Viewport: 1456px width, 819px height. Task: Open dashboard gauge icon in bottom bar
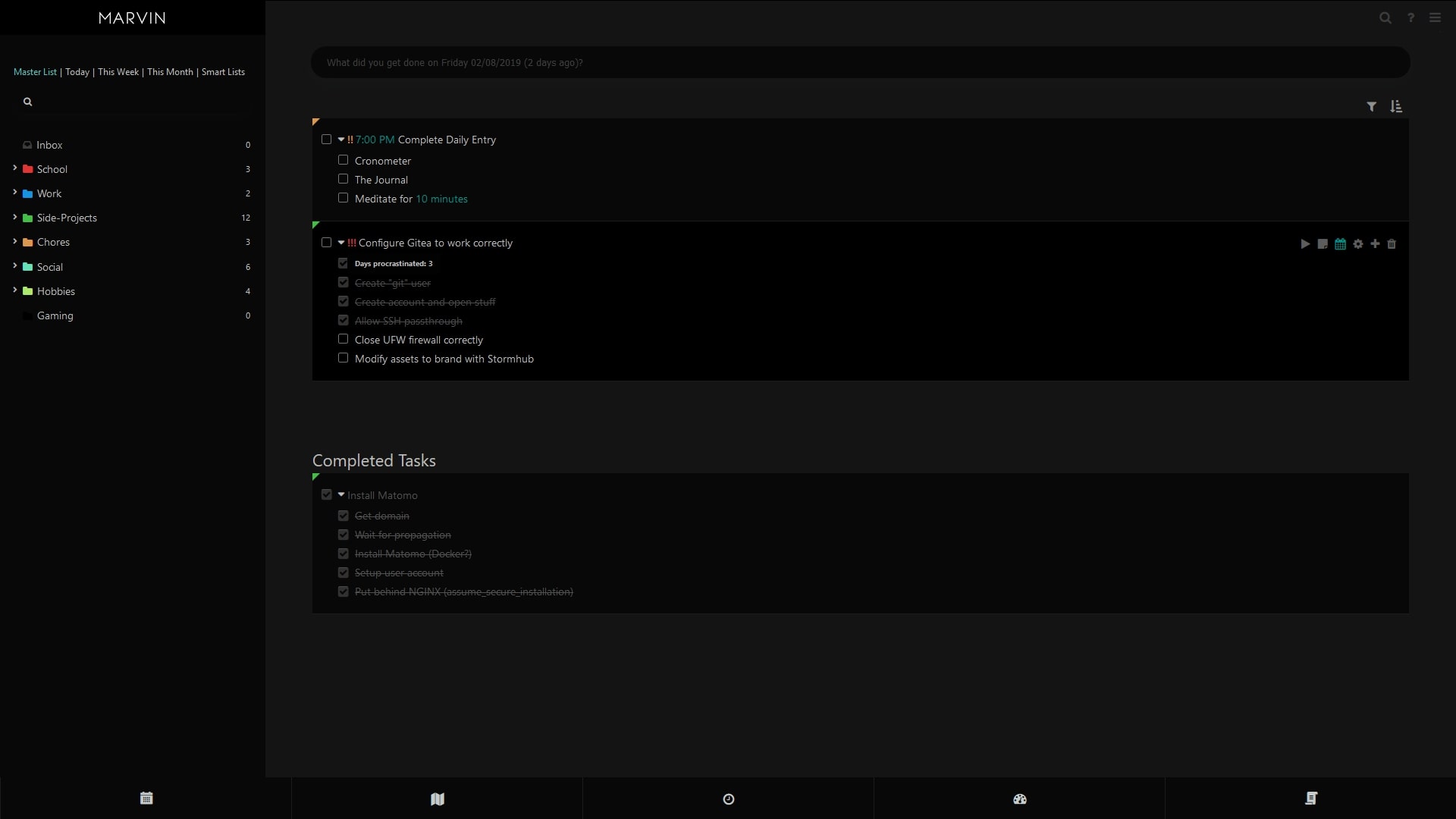click(x=1019, y=799)
